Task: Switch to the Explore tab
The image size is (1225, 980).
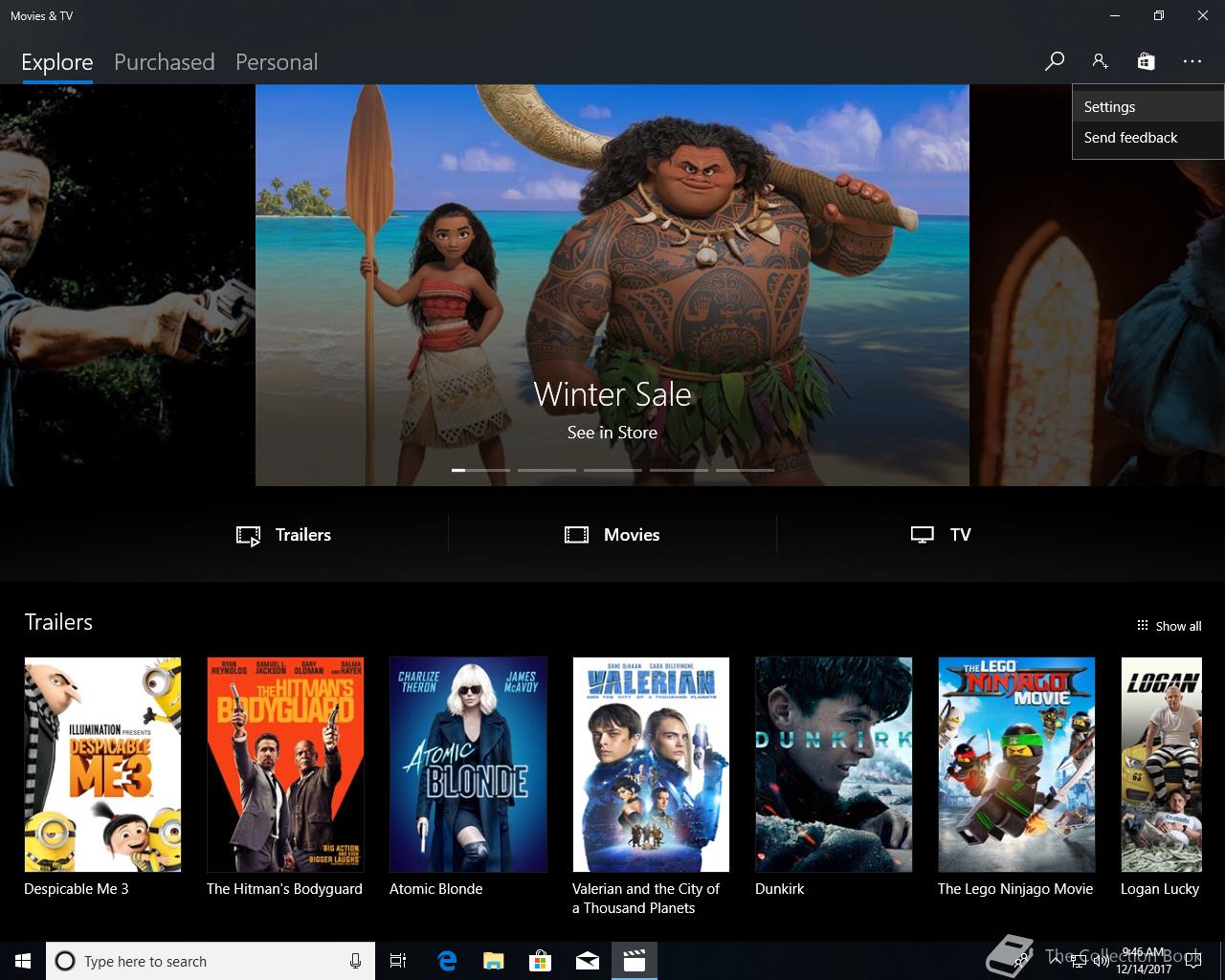Action: point(57,62)
